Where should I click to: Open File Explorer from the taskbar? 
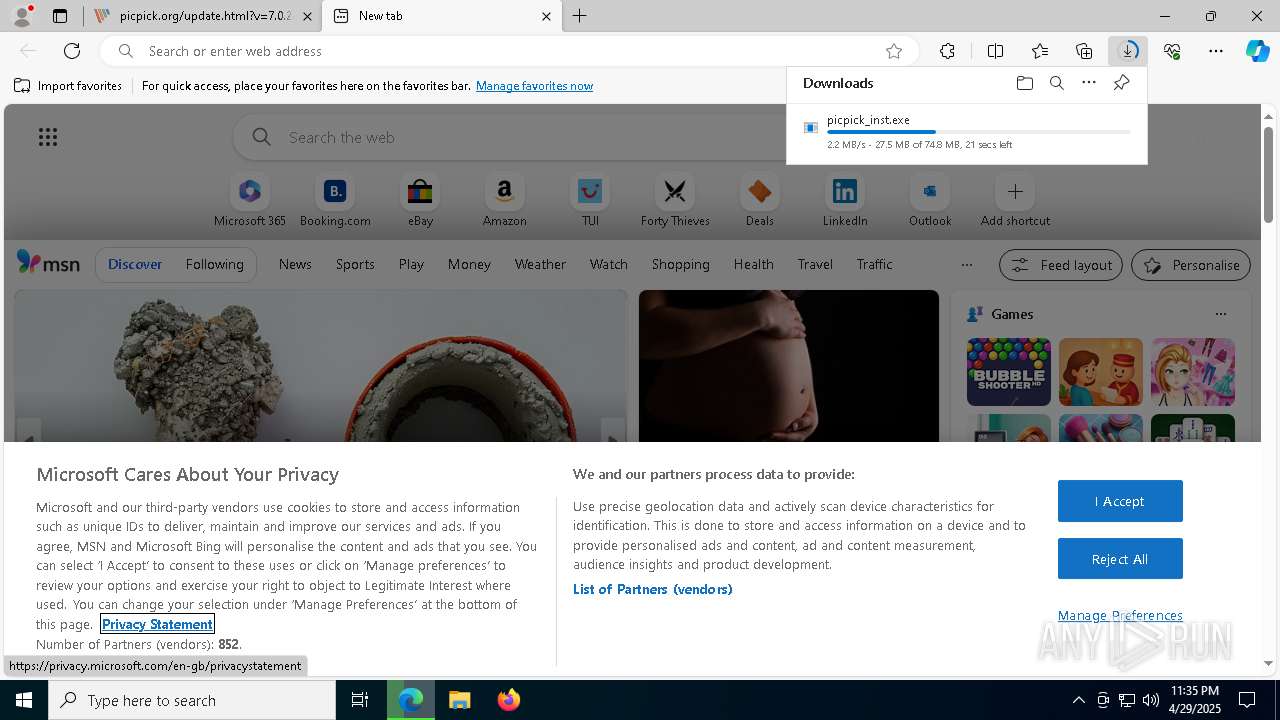460,700
